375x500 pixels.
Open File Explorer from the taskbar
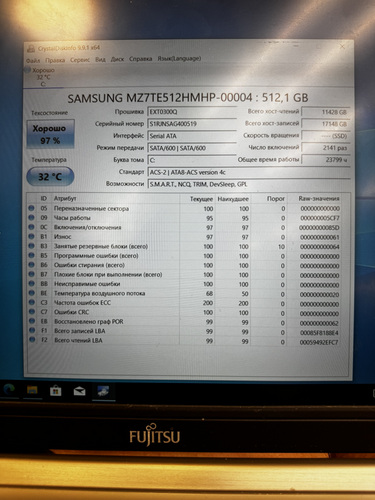click(x=32, y=390)
